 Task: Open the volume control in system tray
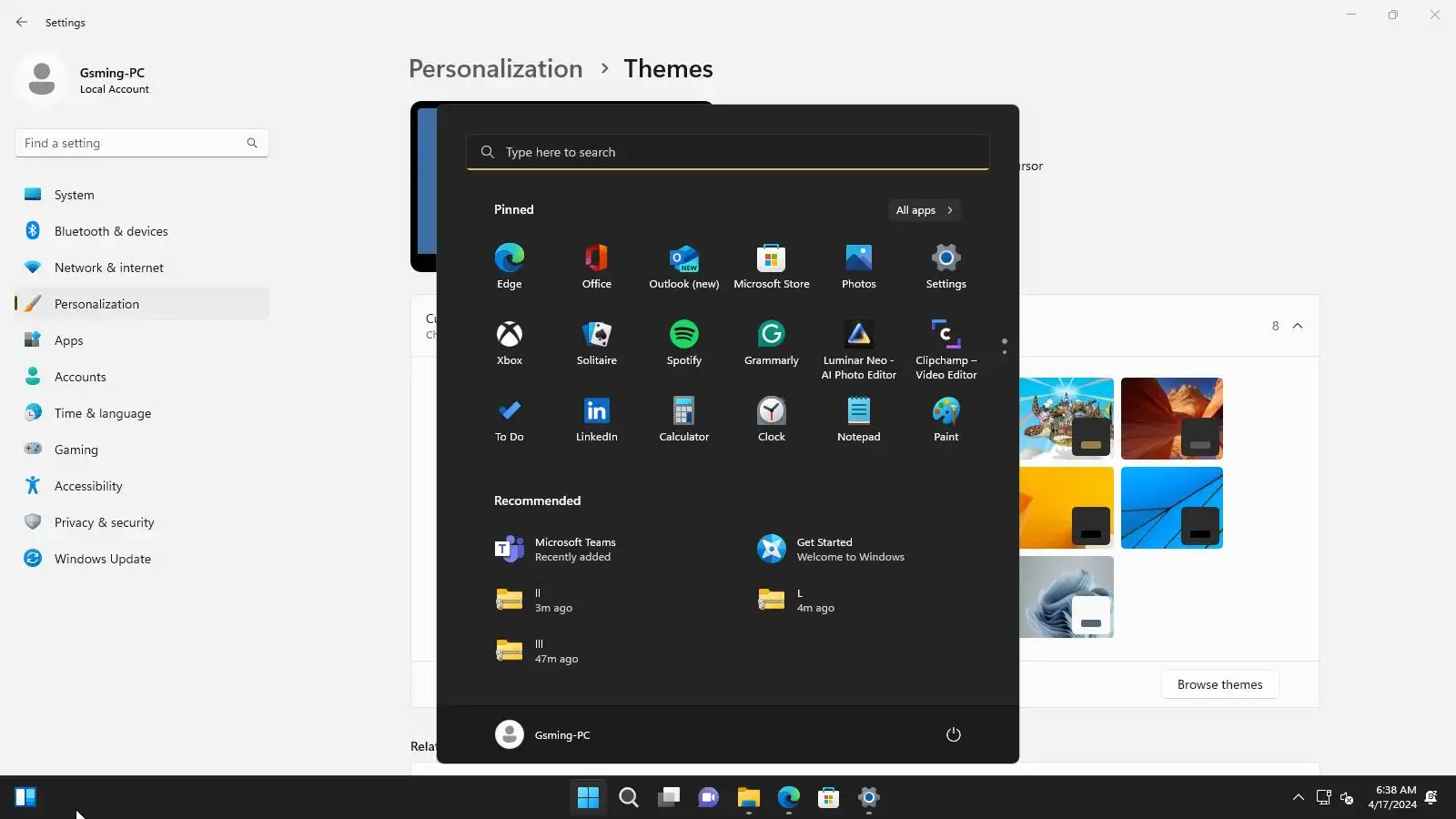(x=1347, y=798)
